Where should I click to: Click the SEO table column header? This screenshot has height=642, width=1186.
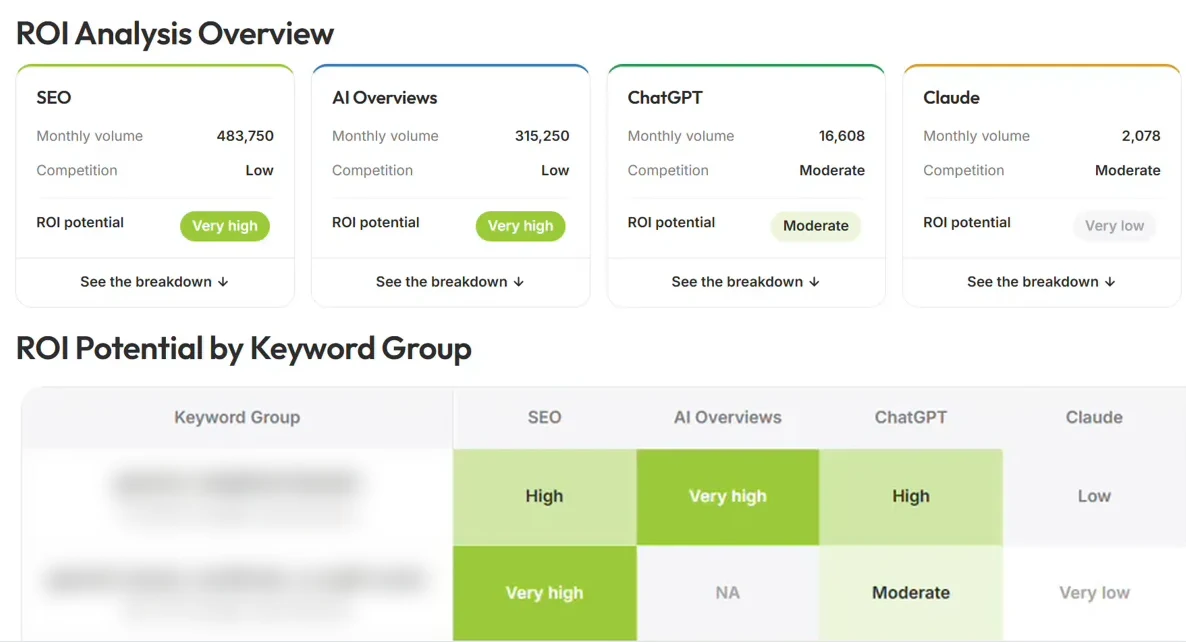(x=545, y=417)
